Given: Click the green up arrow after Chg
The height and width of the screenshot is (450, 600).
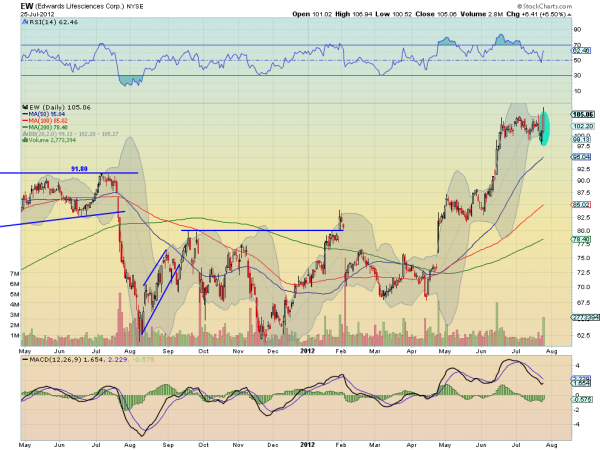Looking at the screenshot, I should (x=569, y=14).
